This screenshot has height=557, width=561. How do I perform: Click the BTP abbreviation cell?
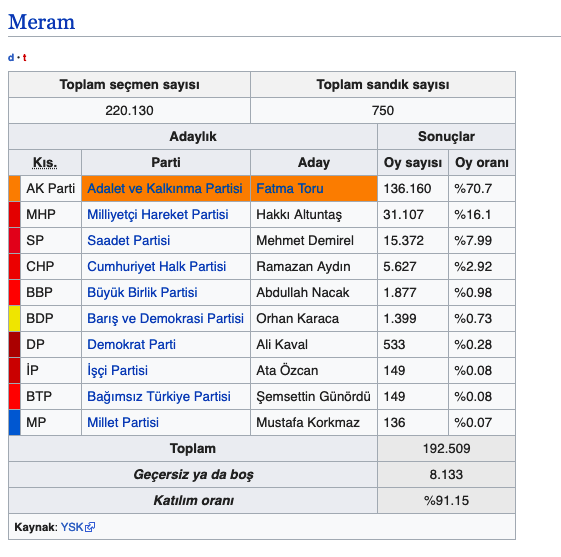51,396
